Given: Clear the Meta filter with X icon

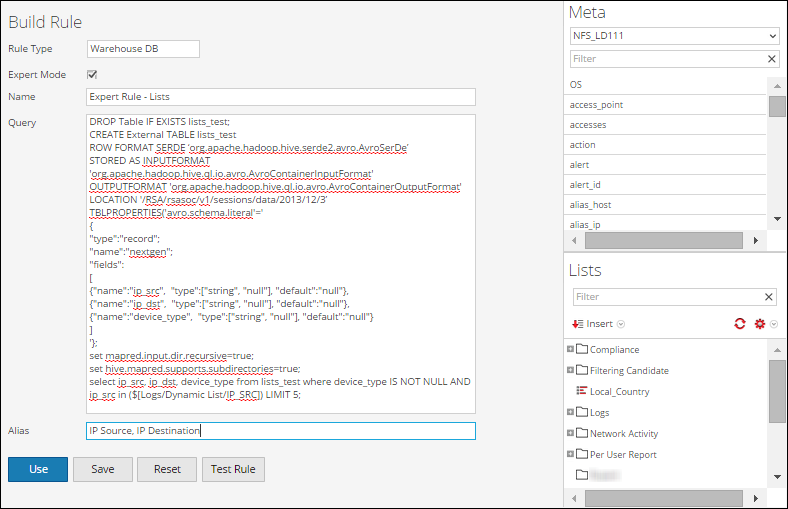Looking at the screenshot, I should coord(772,59).
